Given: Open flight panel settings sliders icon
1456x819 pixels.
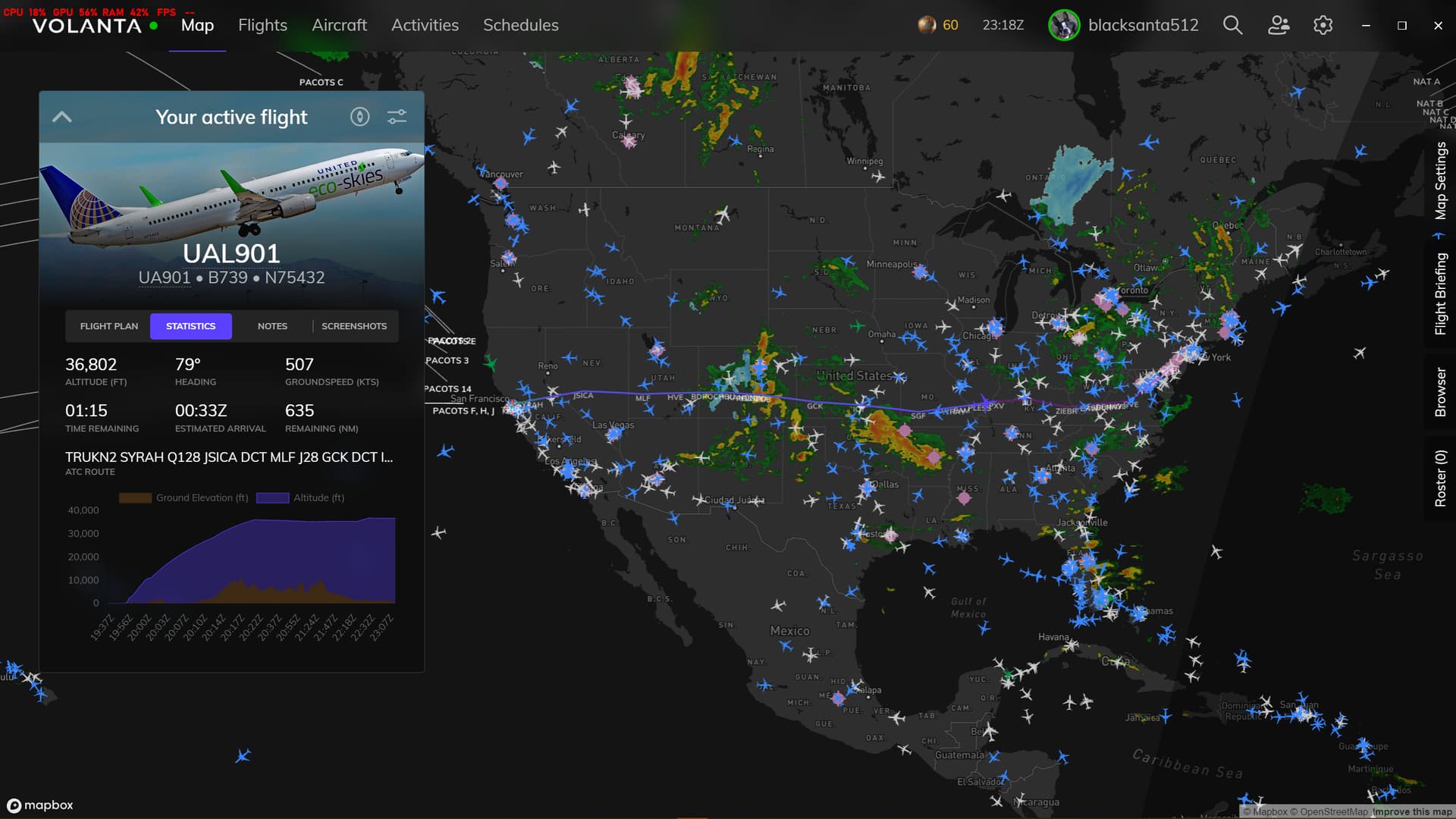Looking at the screenshot, I should pos(397,117).
